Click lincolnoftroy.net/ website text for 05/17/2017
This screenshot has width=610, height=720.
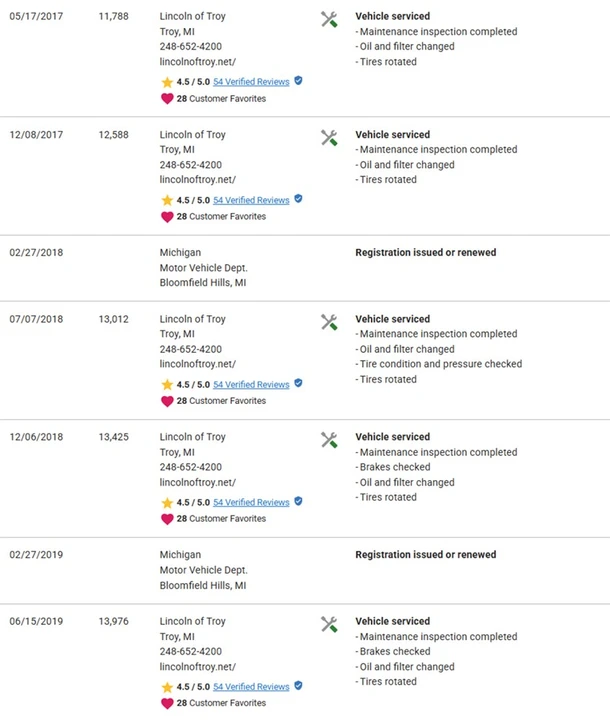(198, 62)
